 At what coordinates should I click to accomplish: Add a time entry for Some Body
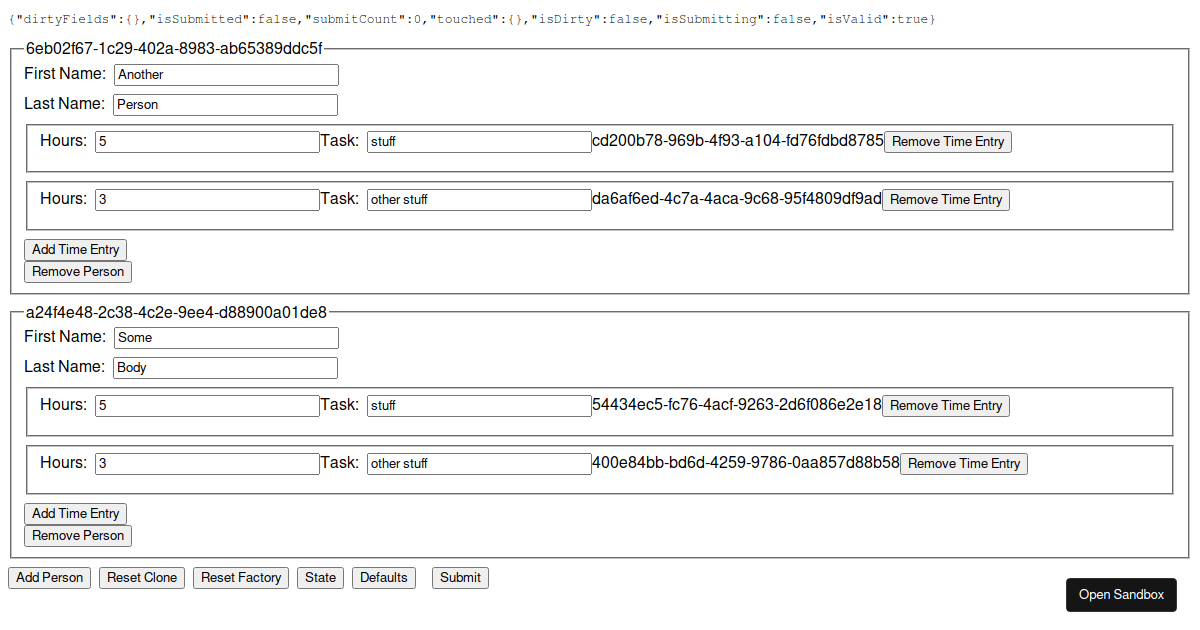tap(75, 513)
